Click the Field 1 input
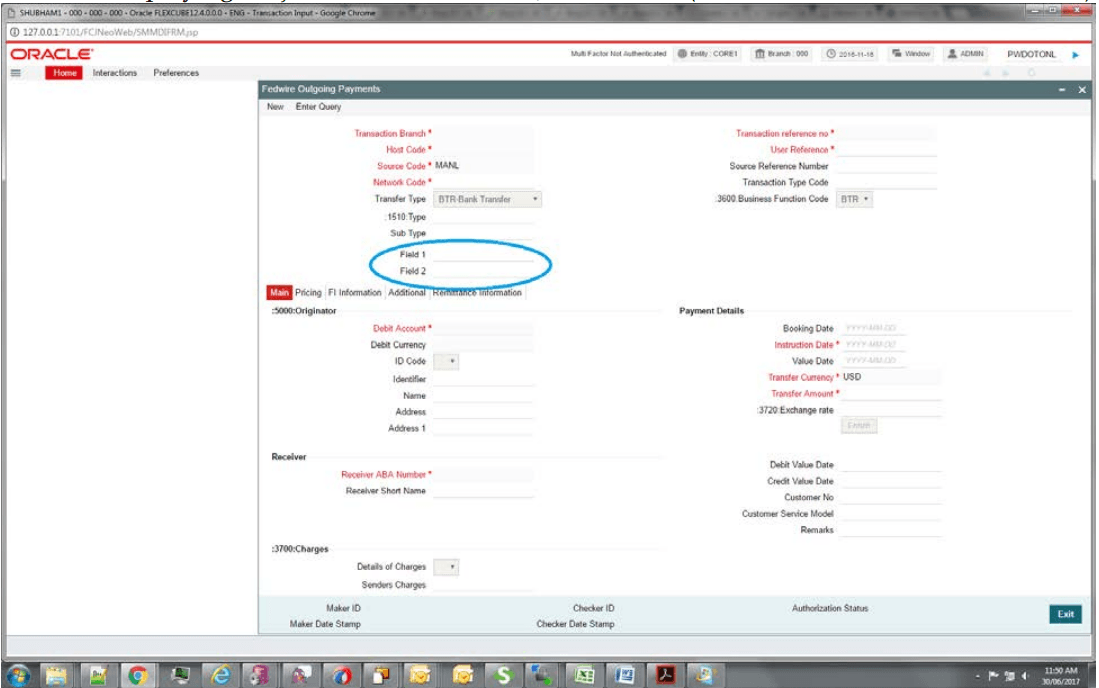Screen dimensions: 1099x688 [x=483, y=254]
